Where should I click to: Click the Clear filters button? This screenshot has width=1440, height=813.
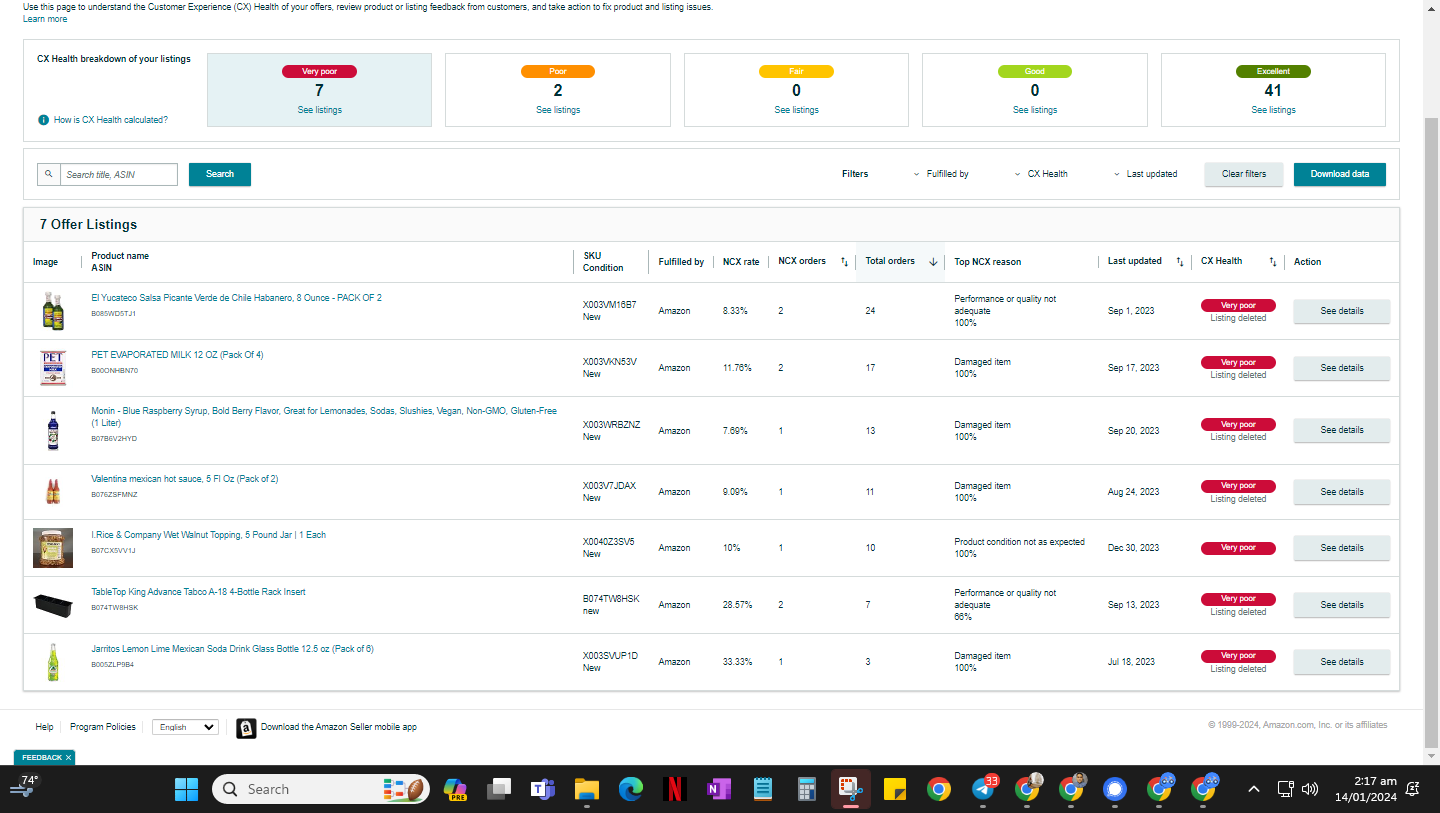pyautogui.click(x=1244, y=174)
